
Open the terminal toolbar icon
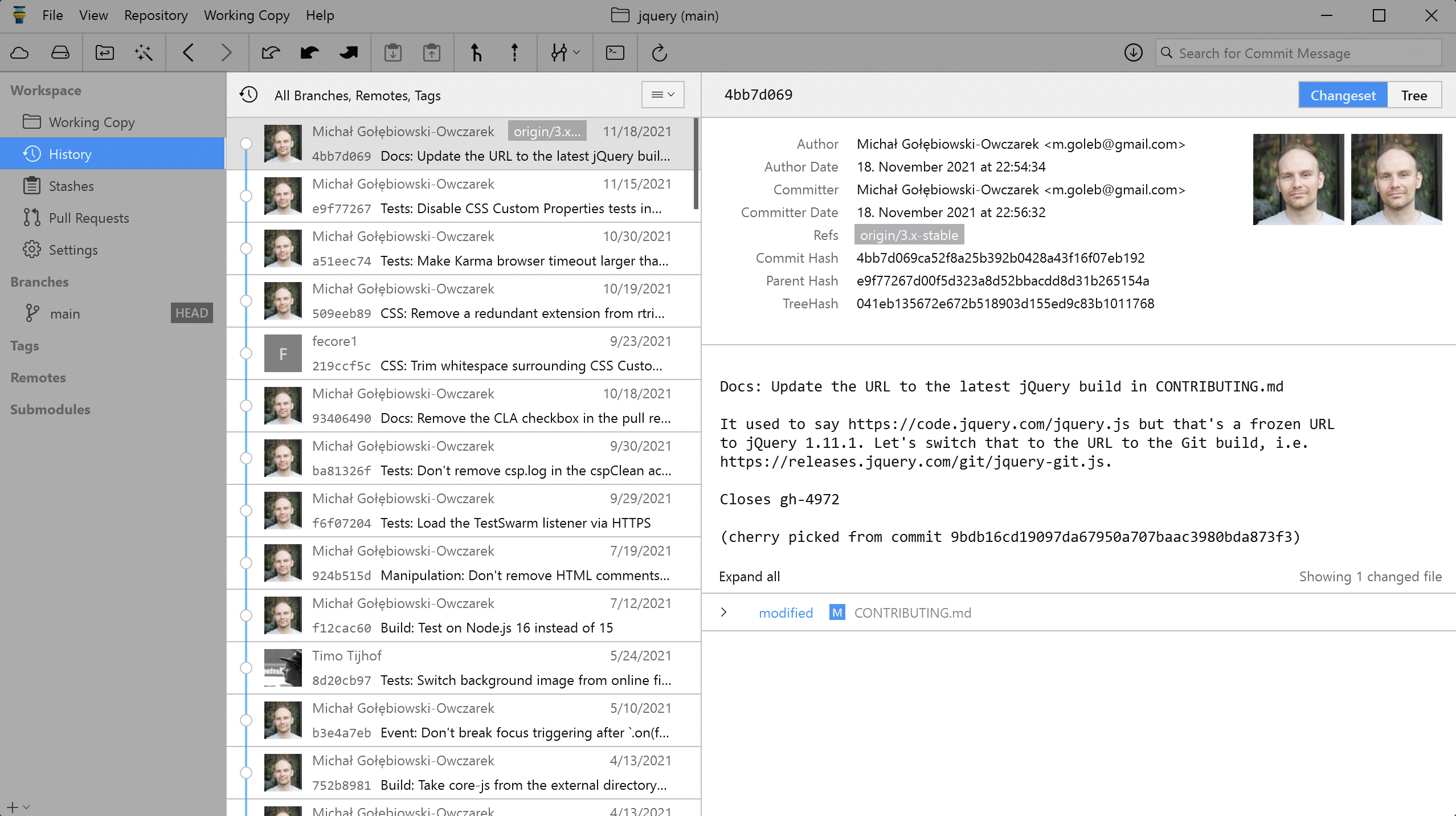point(615,53)
